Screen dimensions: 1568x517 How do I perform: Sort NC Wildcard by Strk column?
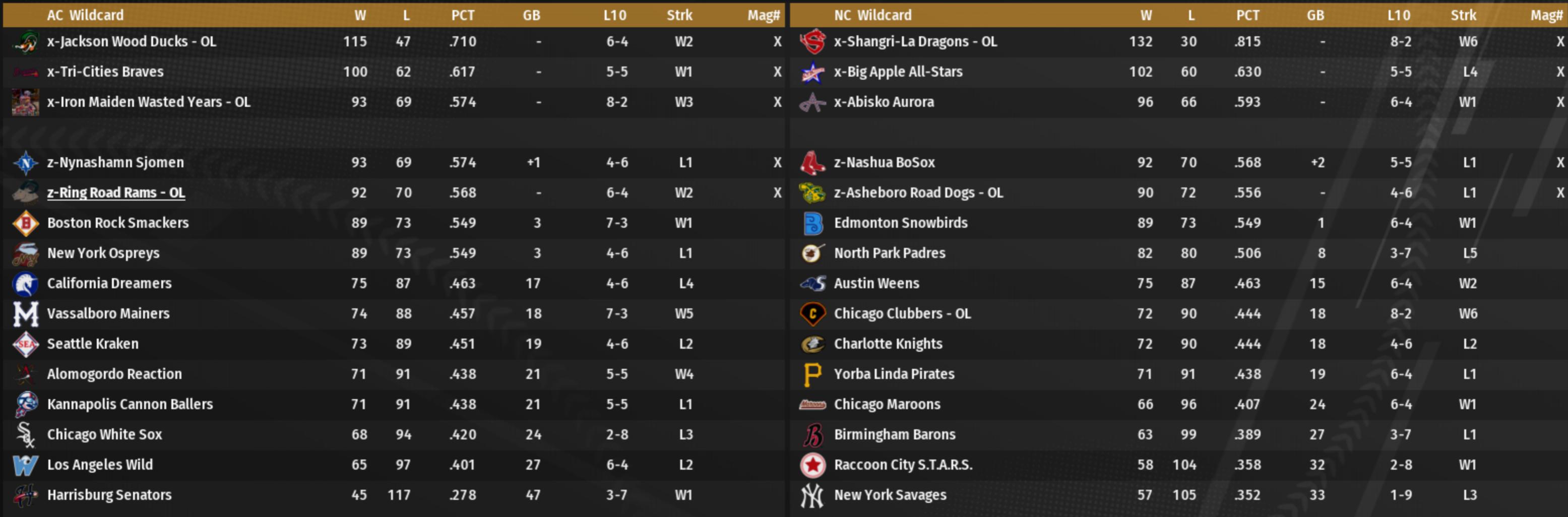point(1463,15)
